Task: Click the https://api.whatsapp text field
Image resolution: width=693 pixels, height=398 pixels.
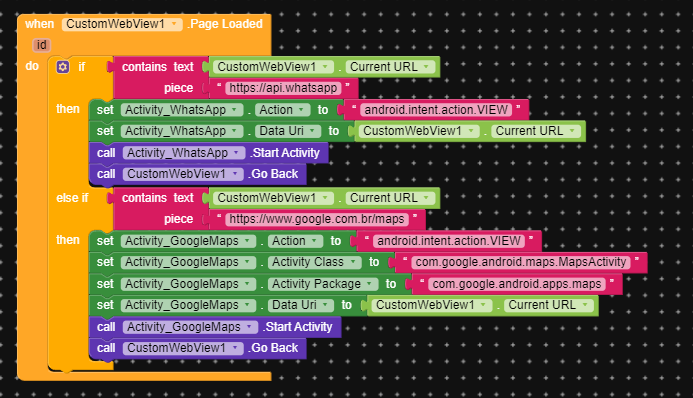Action: 283,88
